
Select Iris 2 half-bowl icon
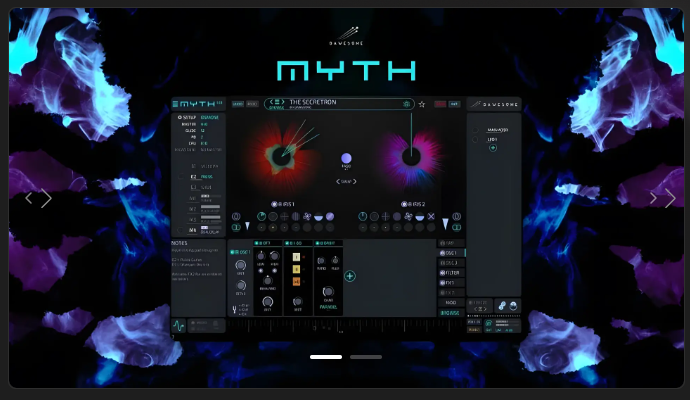point(420,216)
